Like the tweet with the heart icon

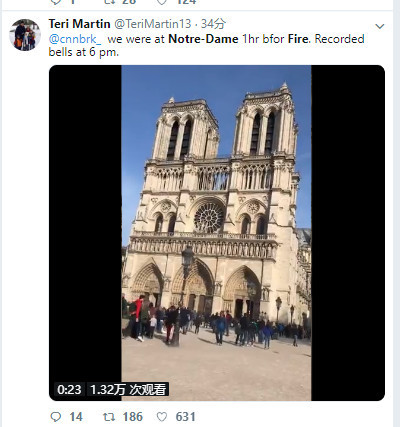[162, 417]
